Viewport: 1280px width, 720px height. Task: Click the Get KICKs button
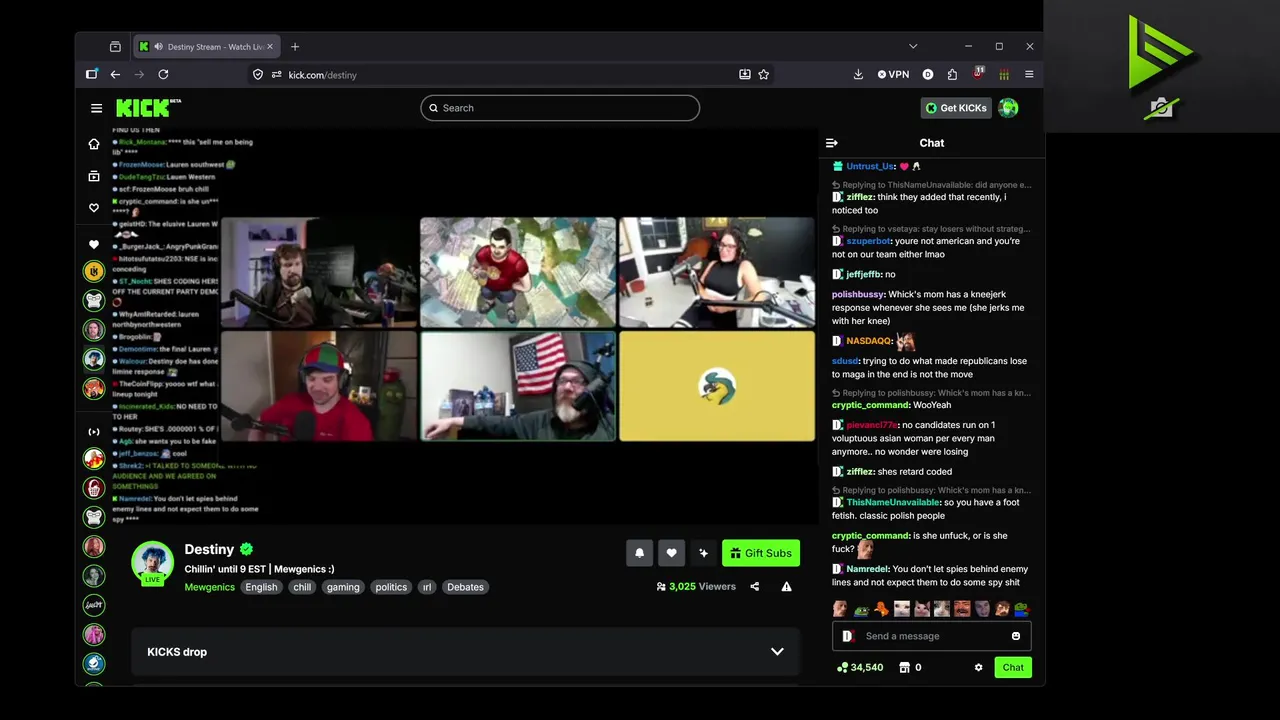coord(956,108)
